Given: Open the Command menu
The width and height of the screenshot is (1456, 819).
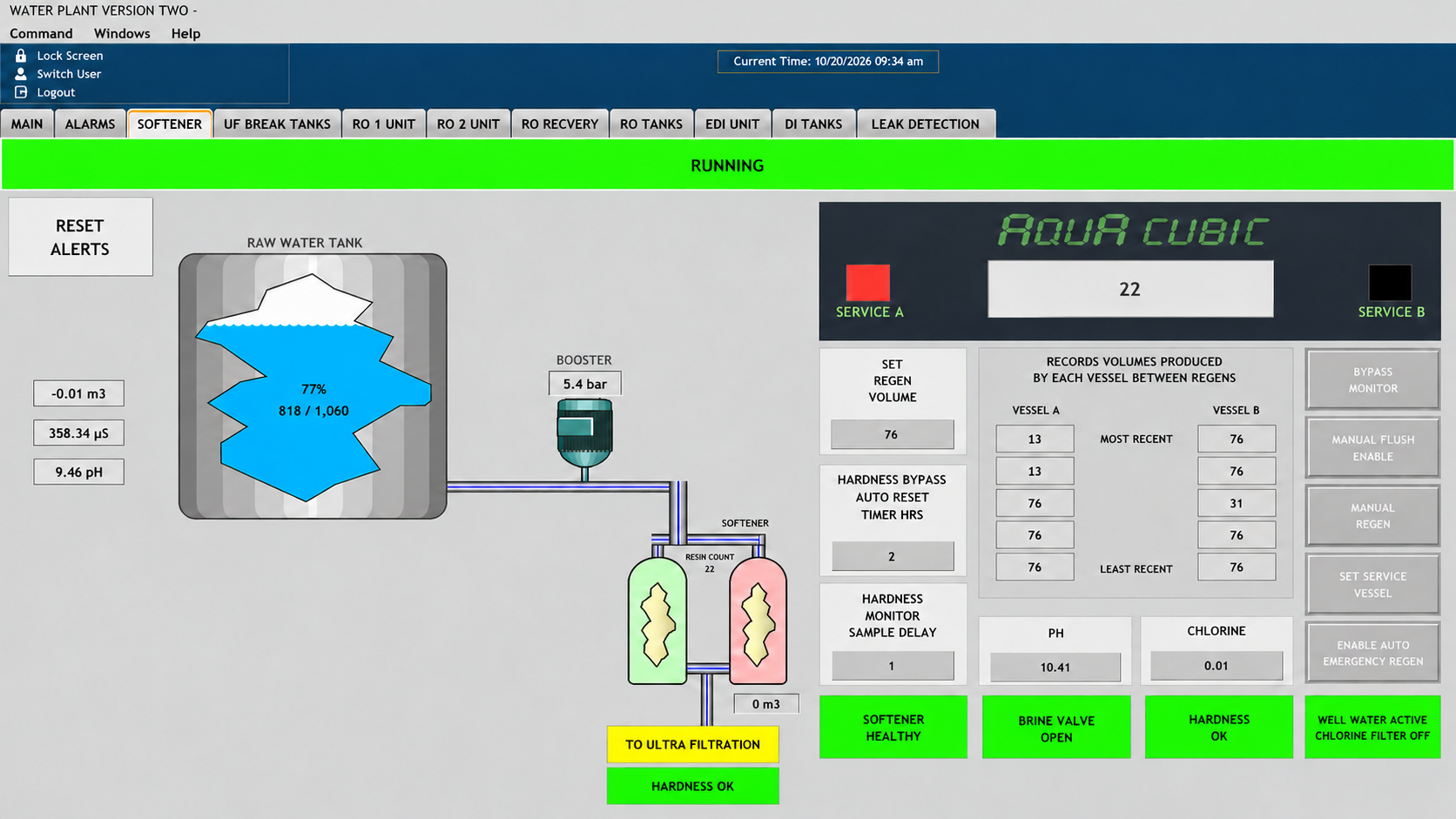Looking at the screenshot, I should click(41, 33).
